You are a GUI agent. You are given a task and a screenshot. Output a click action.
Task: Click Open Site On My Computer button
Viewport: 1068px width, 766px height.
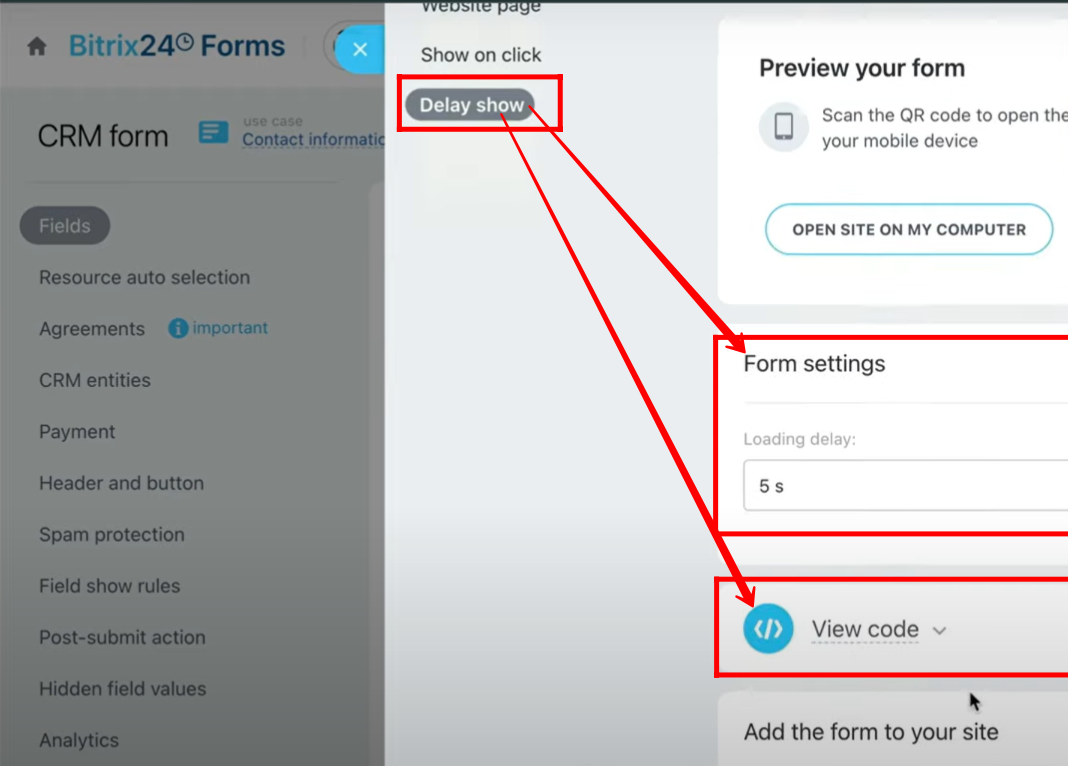(909, 229)
